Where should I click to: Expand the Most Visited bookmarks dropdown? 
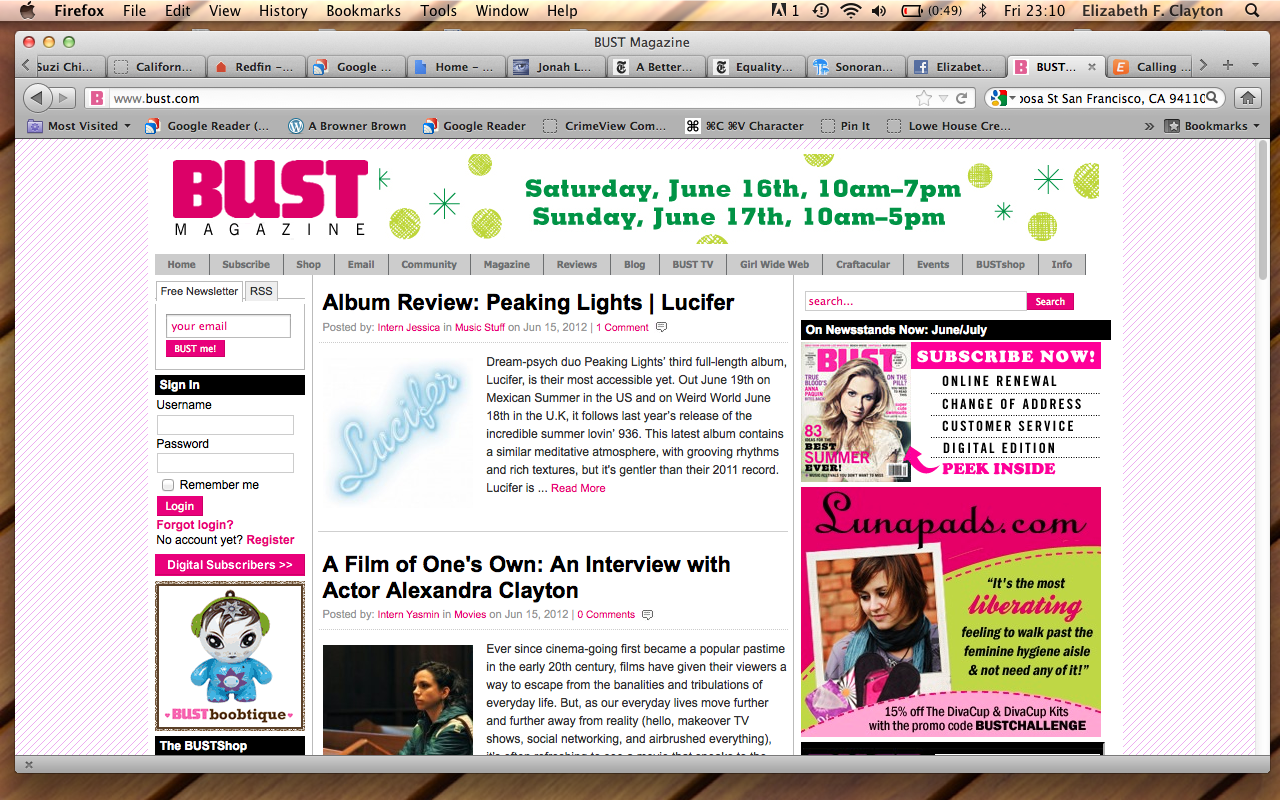click(127, 126)
